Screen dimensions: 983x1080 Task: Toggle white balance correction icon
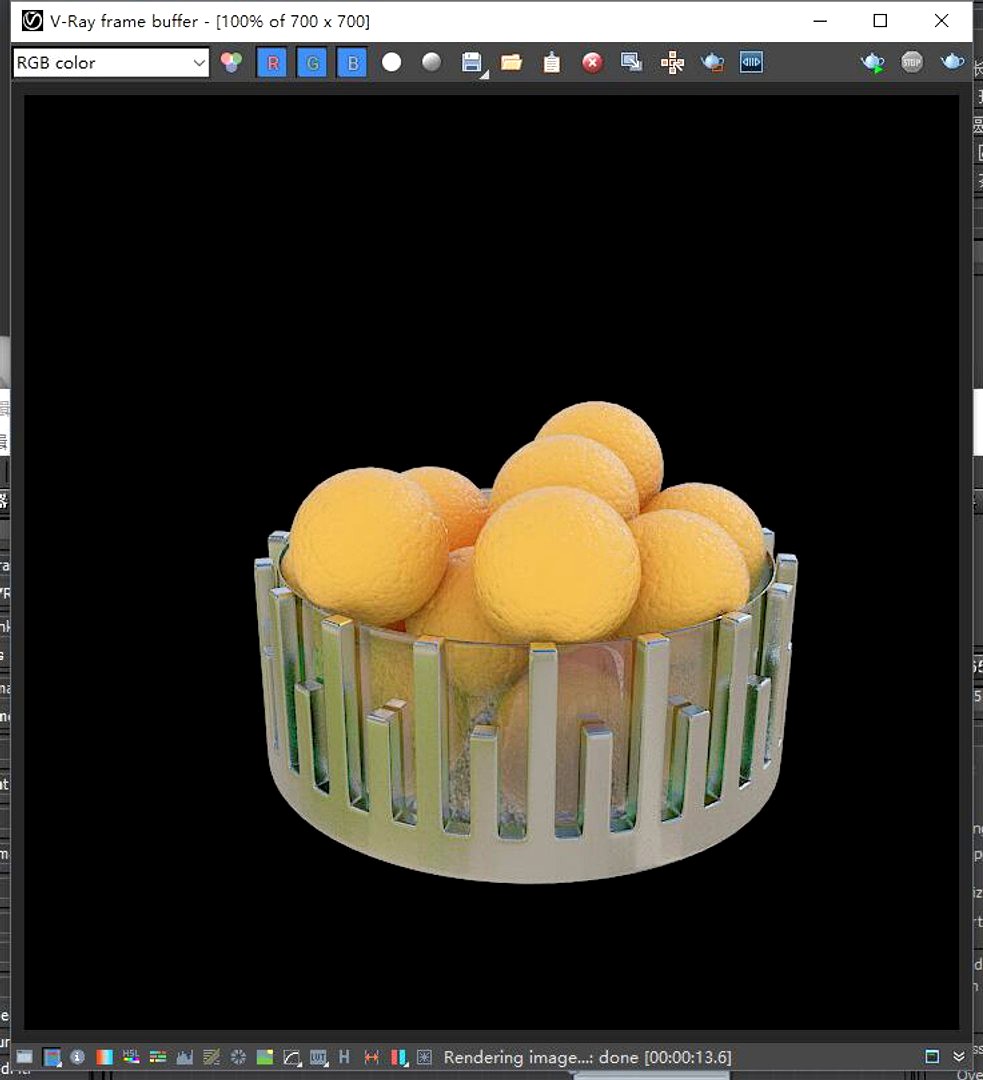point(104,1057)
